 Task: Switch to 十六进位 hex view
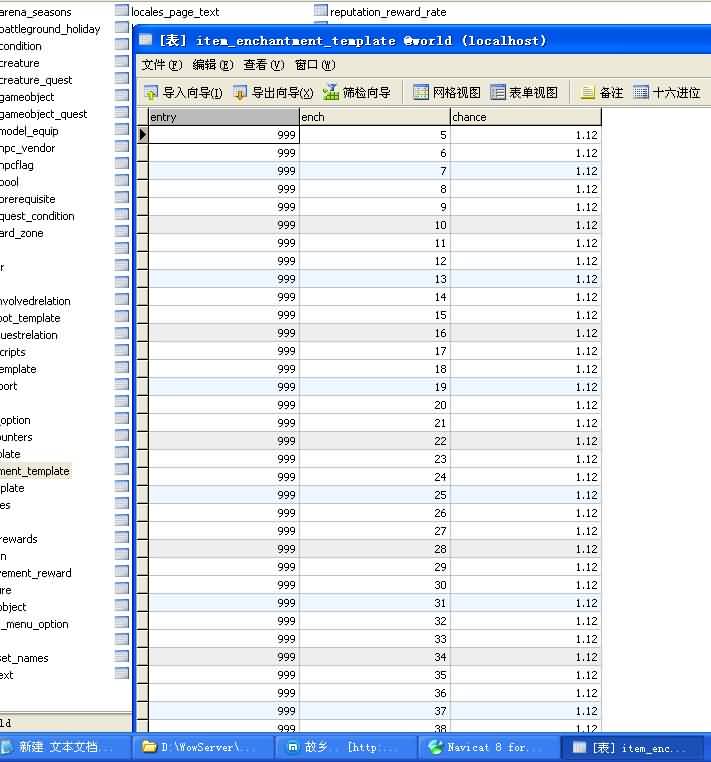[x=667, y=92]
